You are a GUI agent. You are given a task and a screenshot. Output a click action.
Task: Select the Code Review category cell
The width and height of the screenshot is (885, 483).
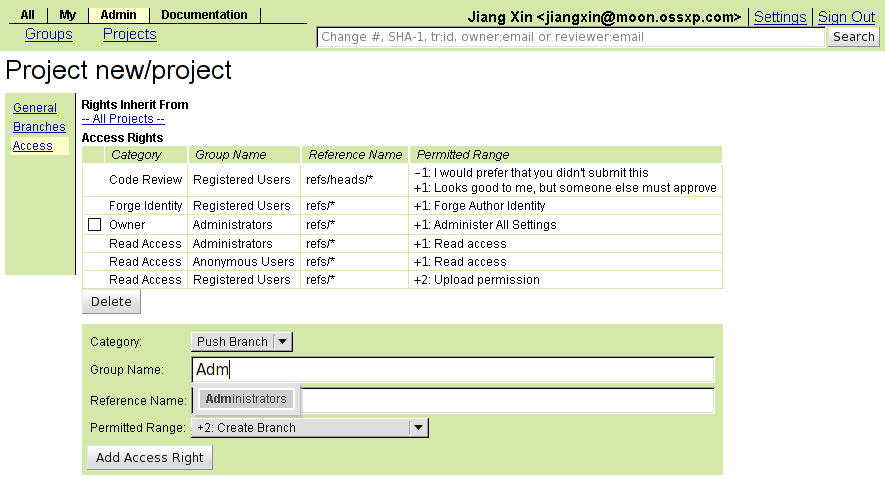tap(146, 180)
